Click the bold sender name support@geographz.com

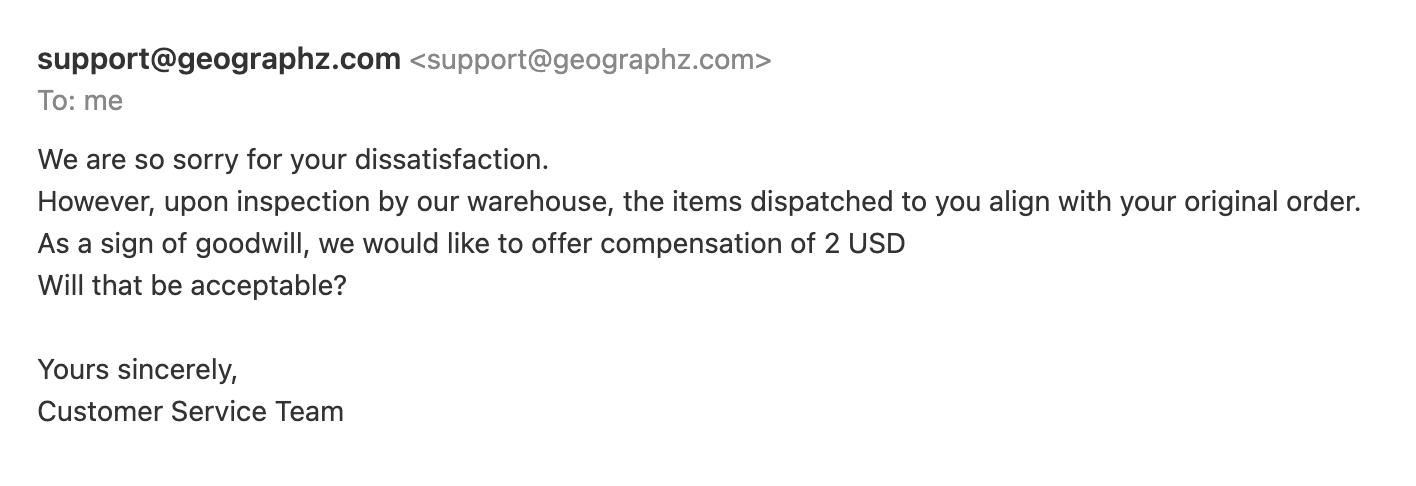(219, 60)
